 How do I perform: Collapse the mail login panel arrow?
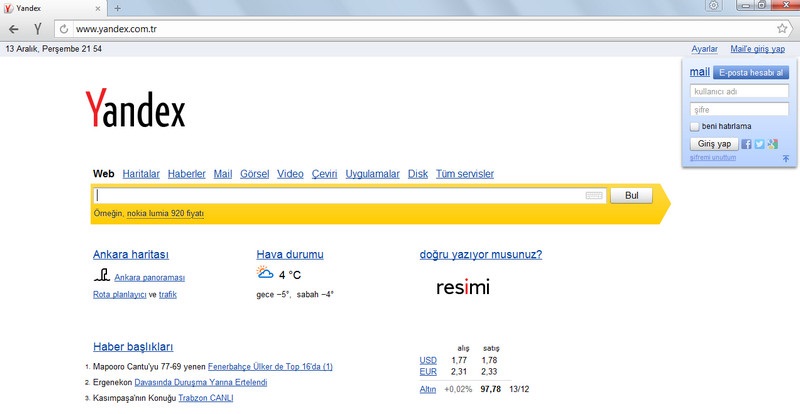point(786,159)
